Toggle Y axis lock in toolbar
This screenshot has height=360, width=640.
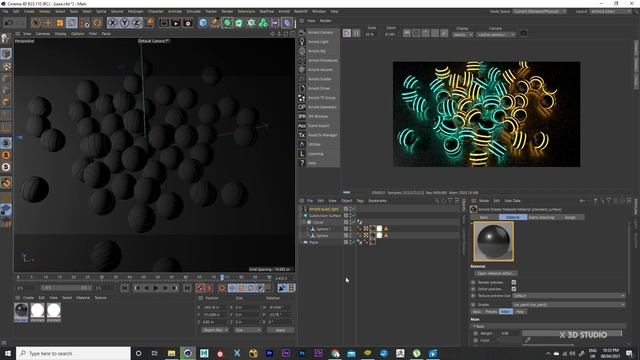tap(124, 23)
